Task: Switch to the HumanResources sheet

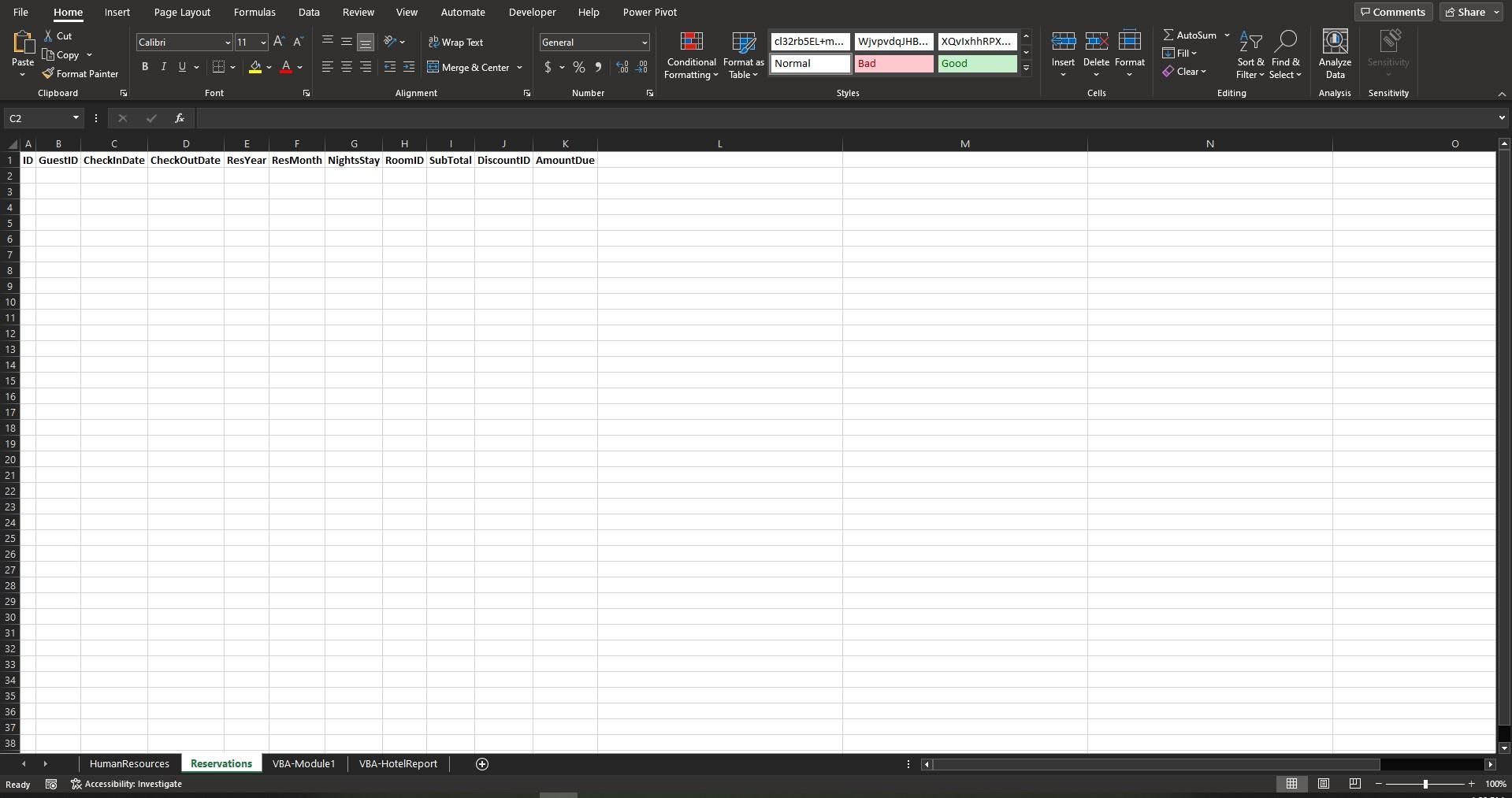Action: [129, 763]
